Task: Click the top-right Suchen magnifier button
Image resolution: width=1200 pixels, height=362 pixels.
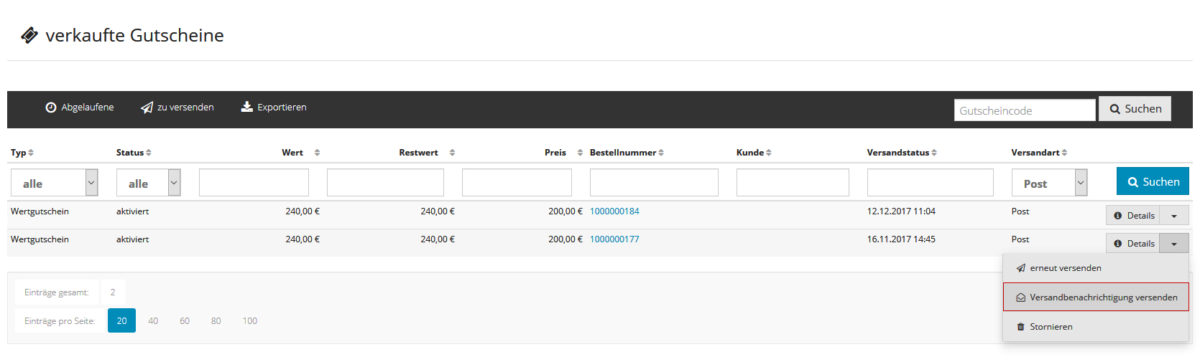Action: pos(1135,109)
